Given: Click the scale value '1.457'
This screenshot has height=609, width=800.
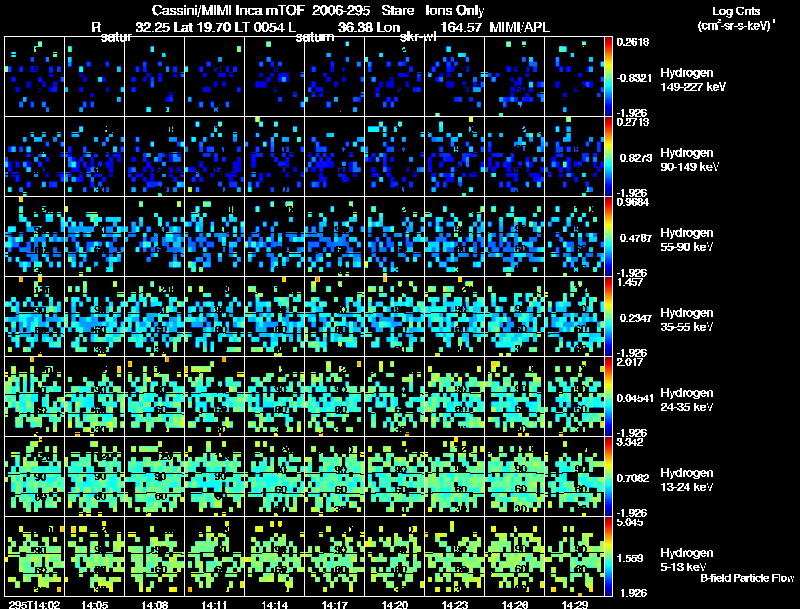Looking at the screenshot, I should tap(630, 282).
